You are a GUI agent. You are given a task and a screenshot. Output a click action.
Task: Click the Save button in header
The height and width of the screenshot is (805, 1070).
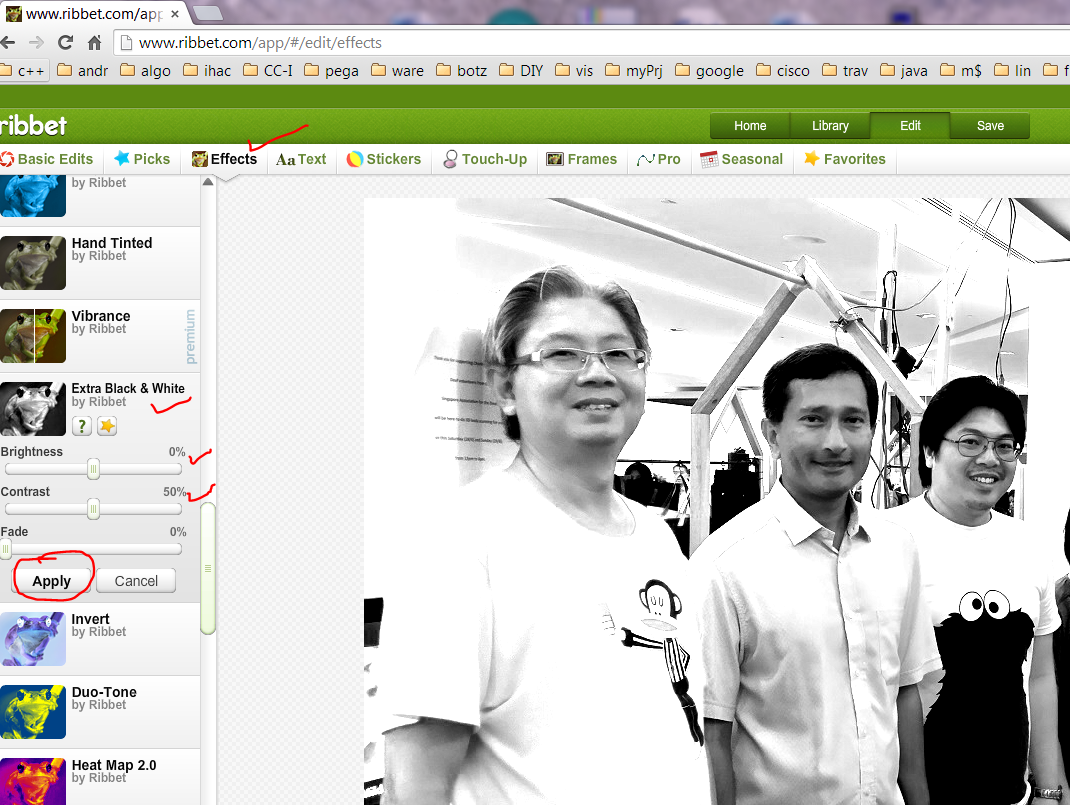tap(989, 126)
